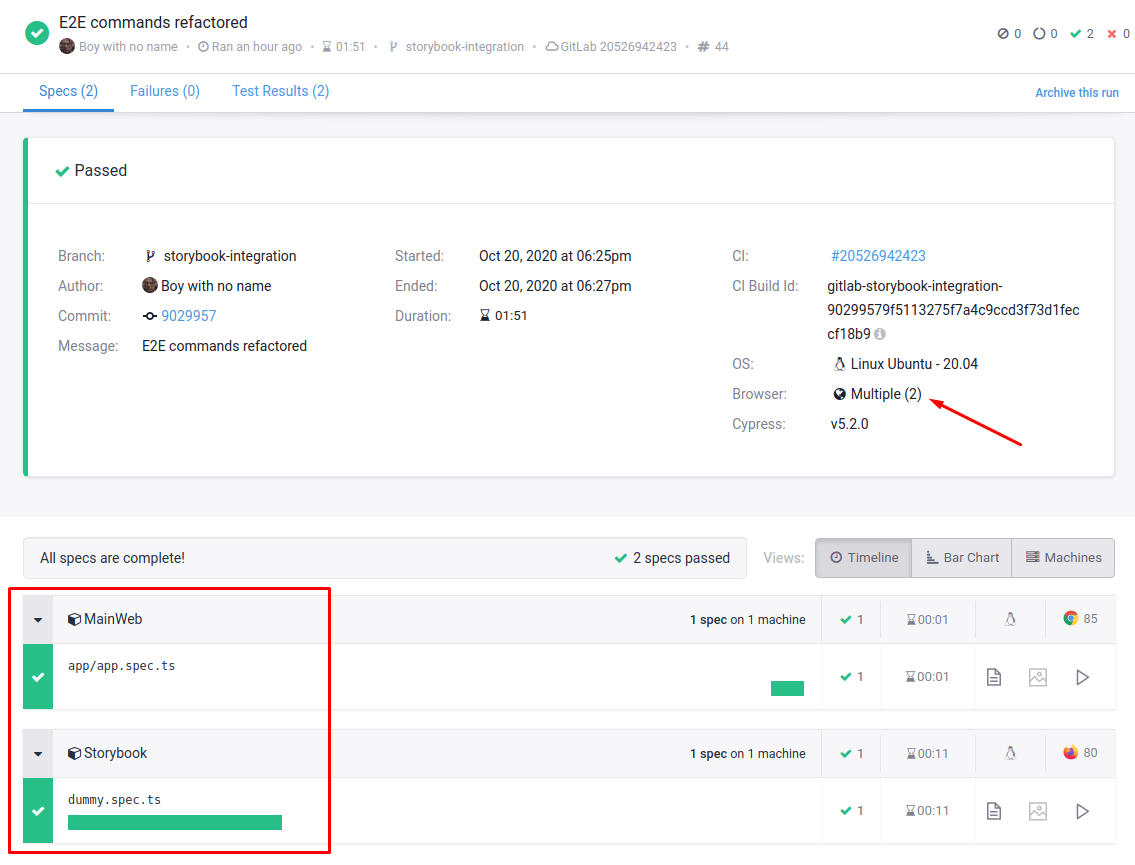The height and width of the screenshot is (865, 1135).
Task: Play video recording for app/app.spec.ts
Action: (x=1082, y=677)
